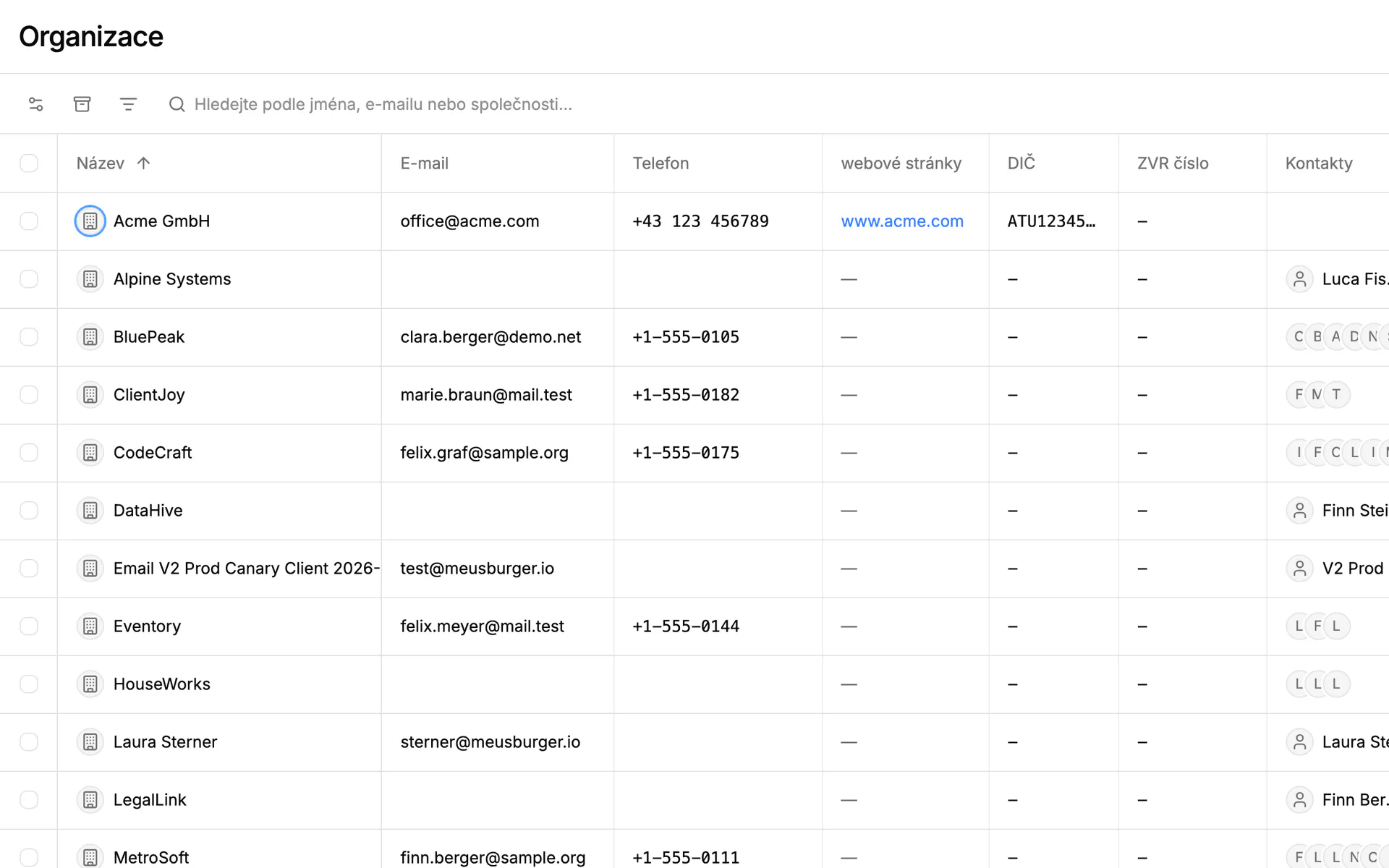The width and height of the screenshot is (1389, 868).
Task: Click the Název sort arrow
Action: [143, 163]
